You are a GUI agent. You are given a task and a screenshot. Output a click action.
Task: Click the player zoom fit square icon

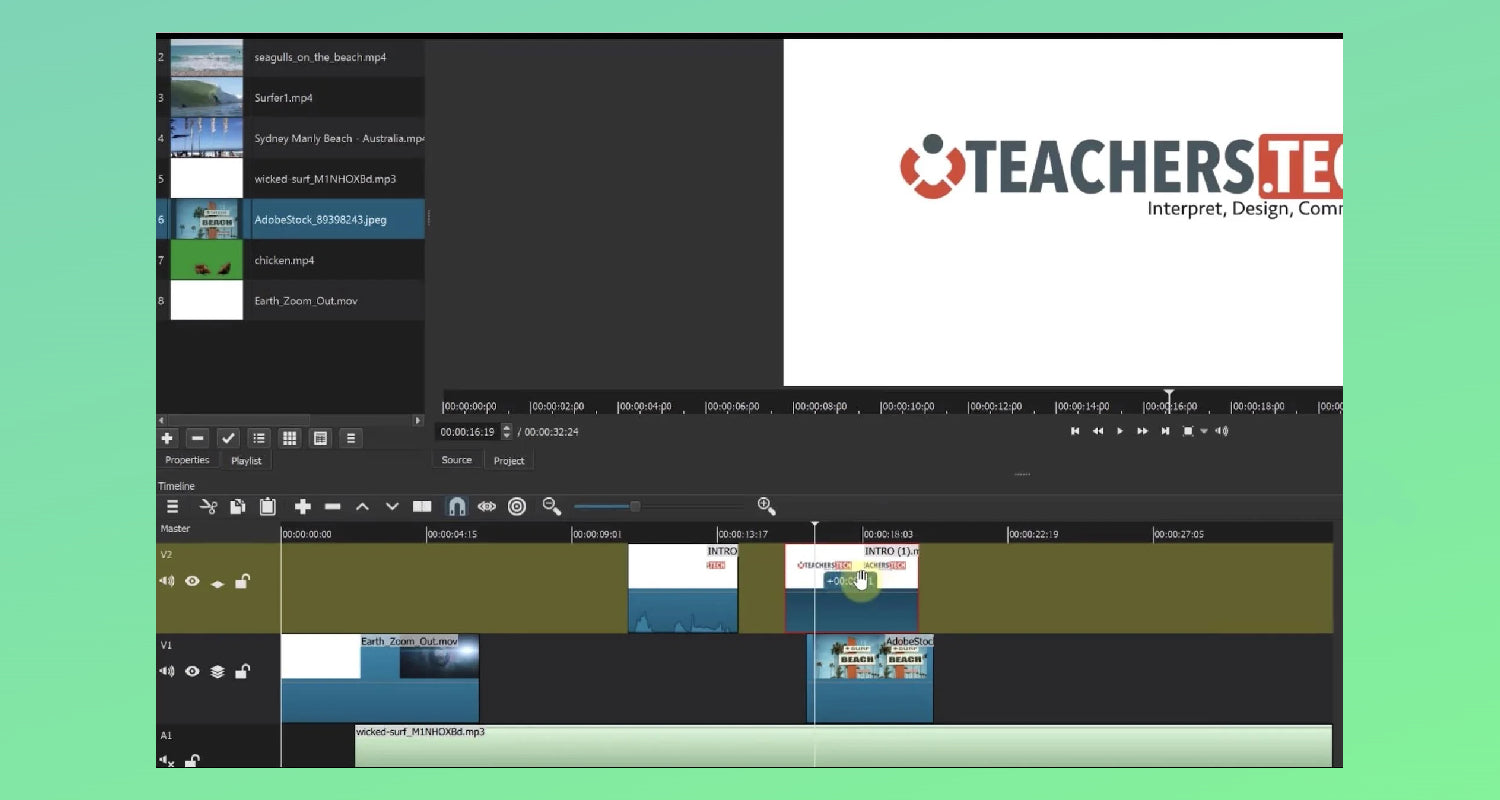1188,431
